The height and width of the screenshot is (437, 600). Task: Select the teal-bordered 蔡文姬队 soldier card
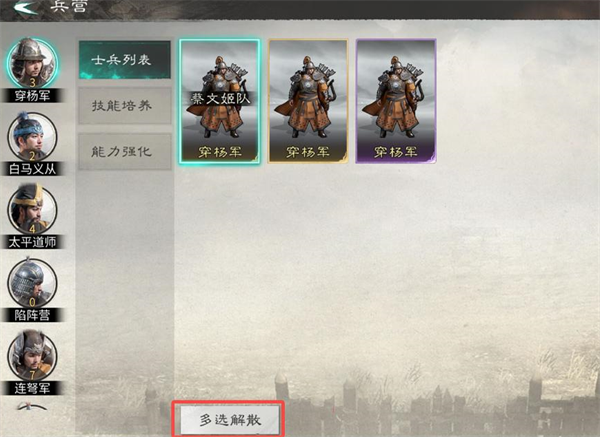tap(220, 101)
